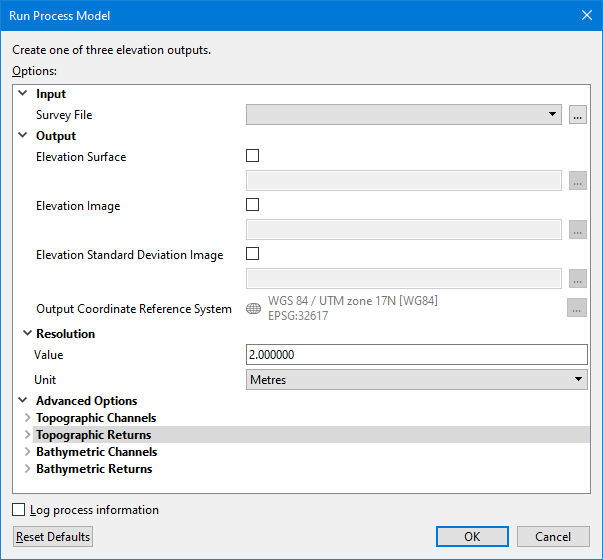
Task: Click browse button for Elevation Image output path
Action: pos(577,230)
